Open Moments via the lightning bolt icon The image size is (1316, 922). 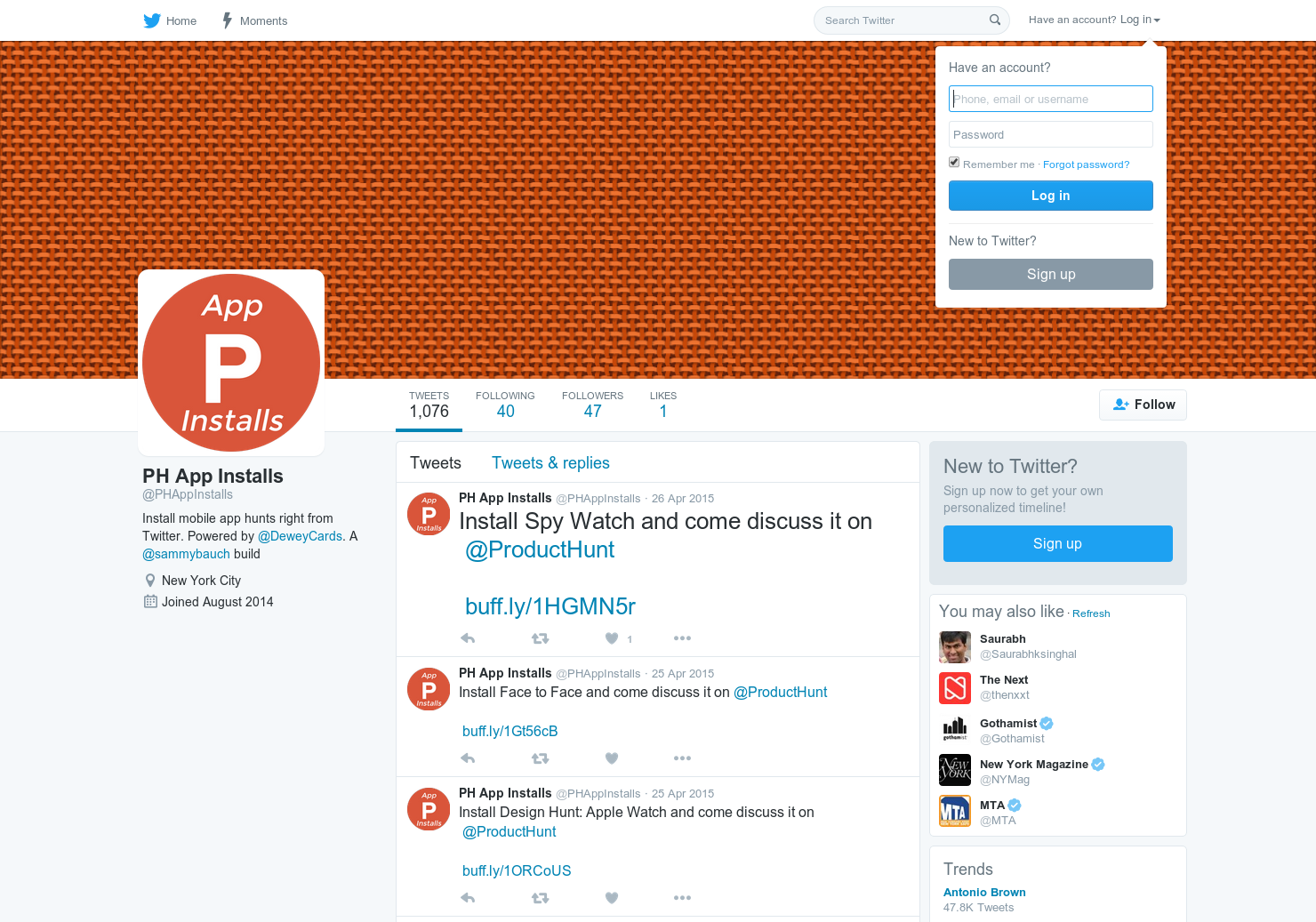(228, 20)
